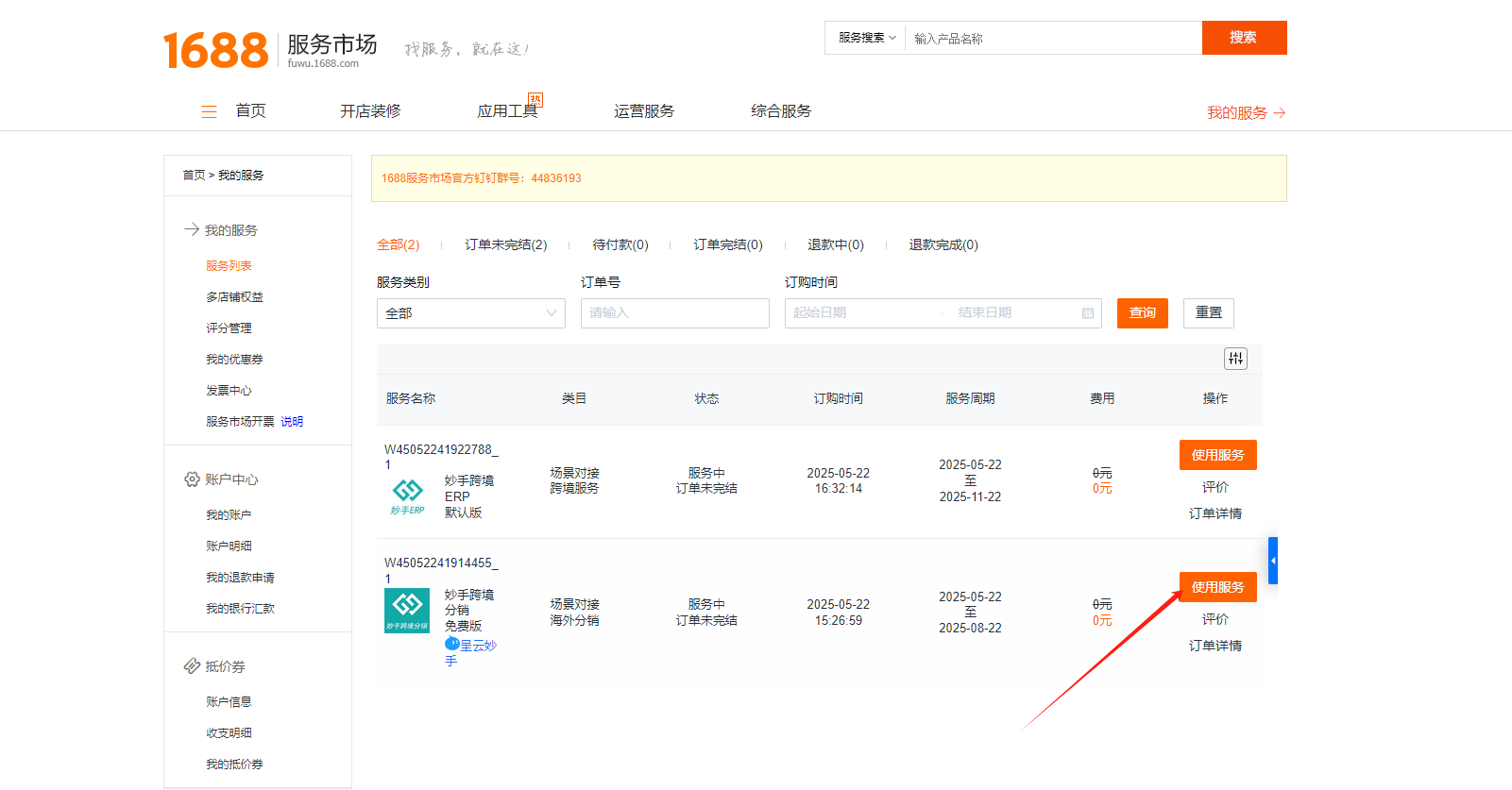
Task: Open 我的抵价券 in the sidebar
Action: 234,765
